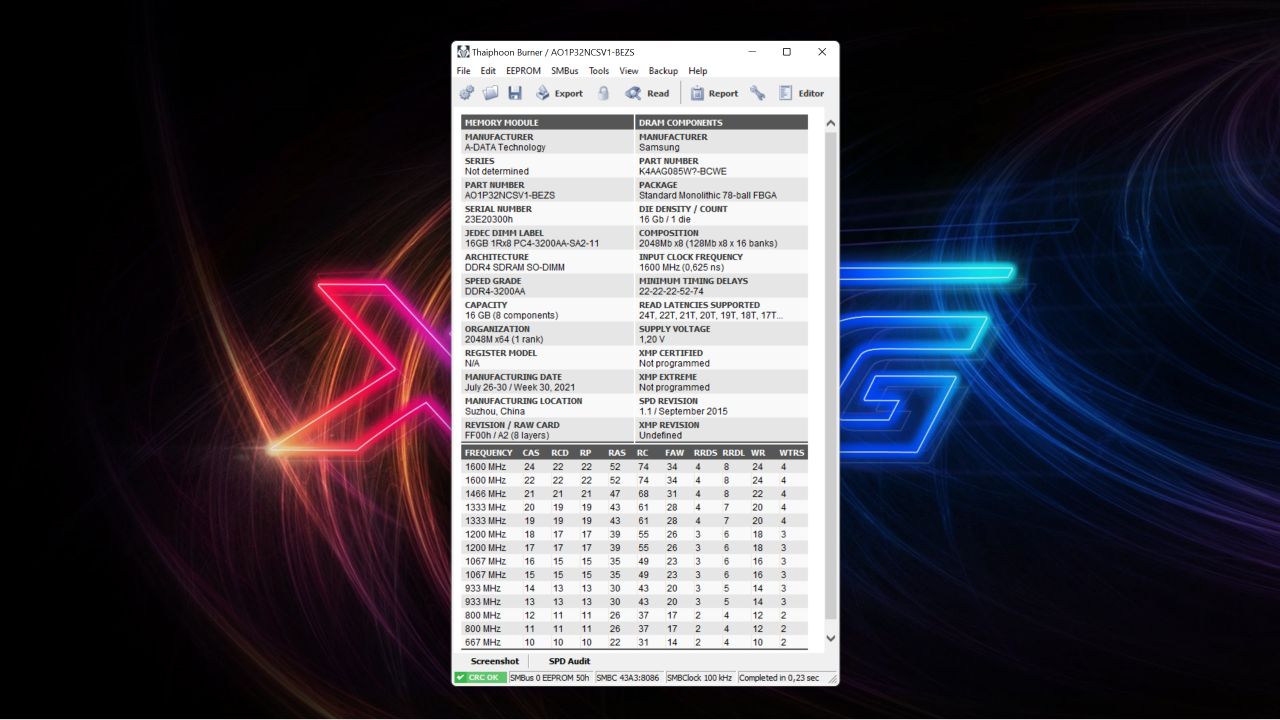Click the floppy disk save icon
The width and height of the screenshot is (1280, 720).
(x=515, y=93)
